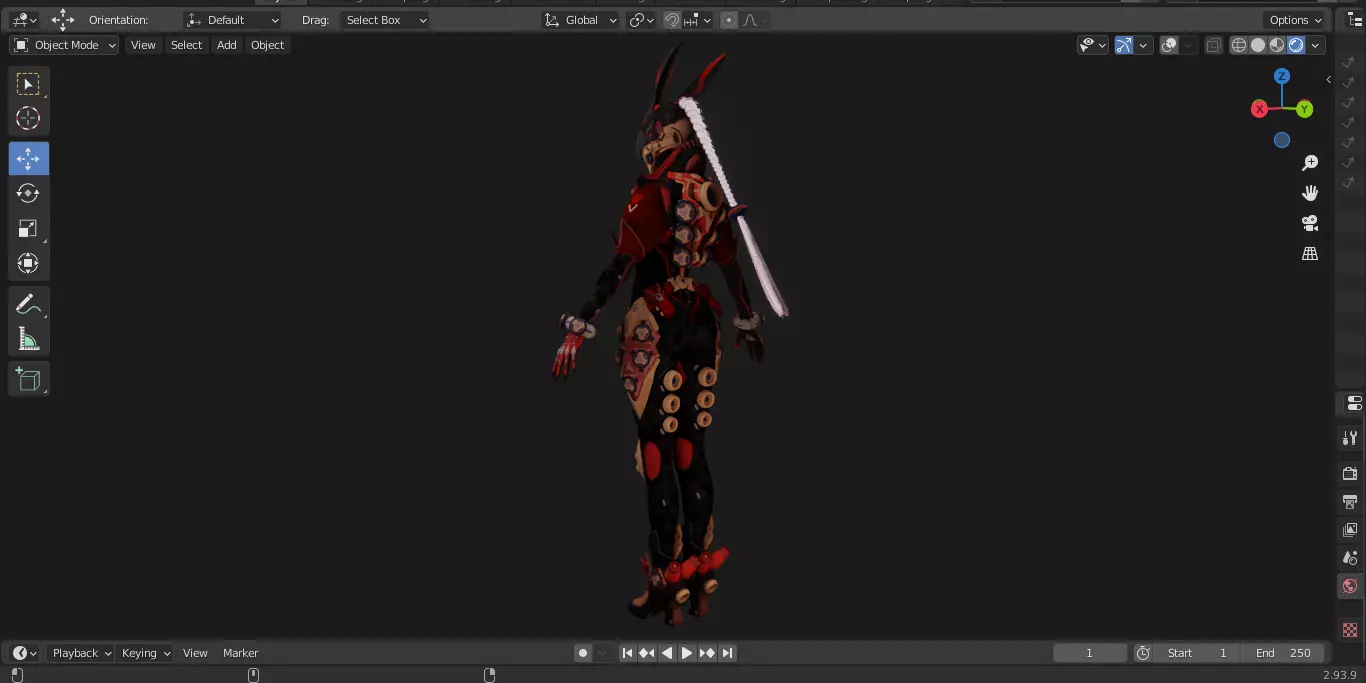Open the Drag Select Box dropdown

pyautogui.click(x=385, y=20)
